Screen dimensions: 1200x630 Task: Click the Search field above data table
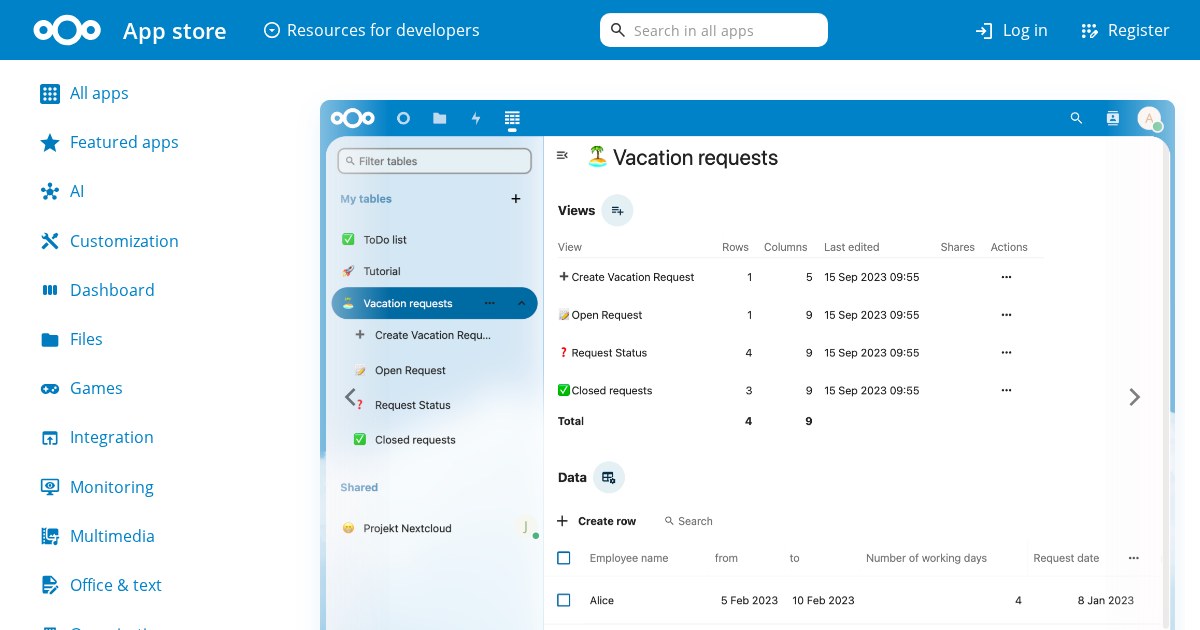click(x=689, y=521)
